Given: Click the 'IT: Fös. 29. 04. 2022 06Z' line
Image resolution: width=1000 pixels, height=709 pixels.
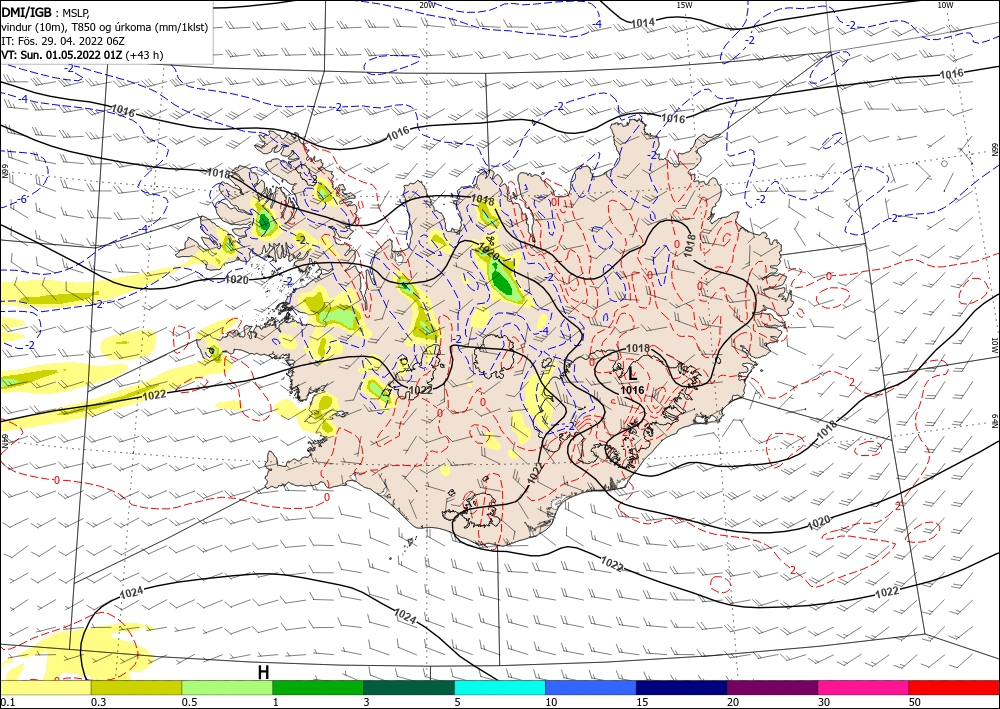Looking at the screenshot, I should 62,41.
